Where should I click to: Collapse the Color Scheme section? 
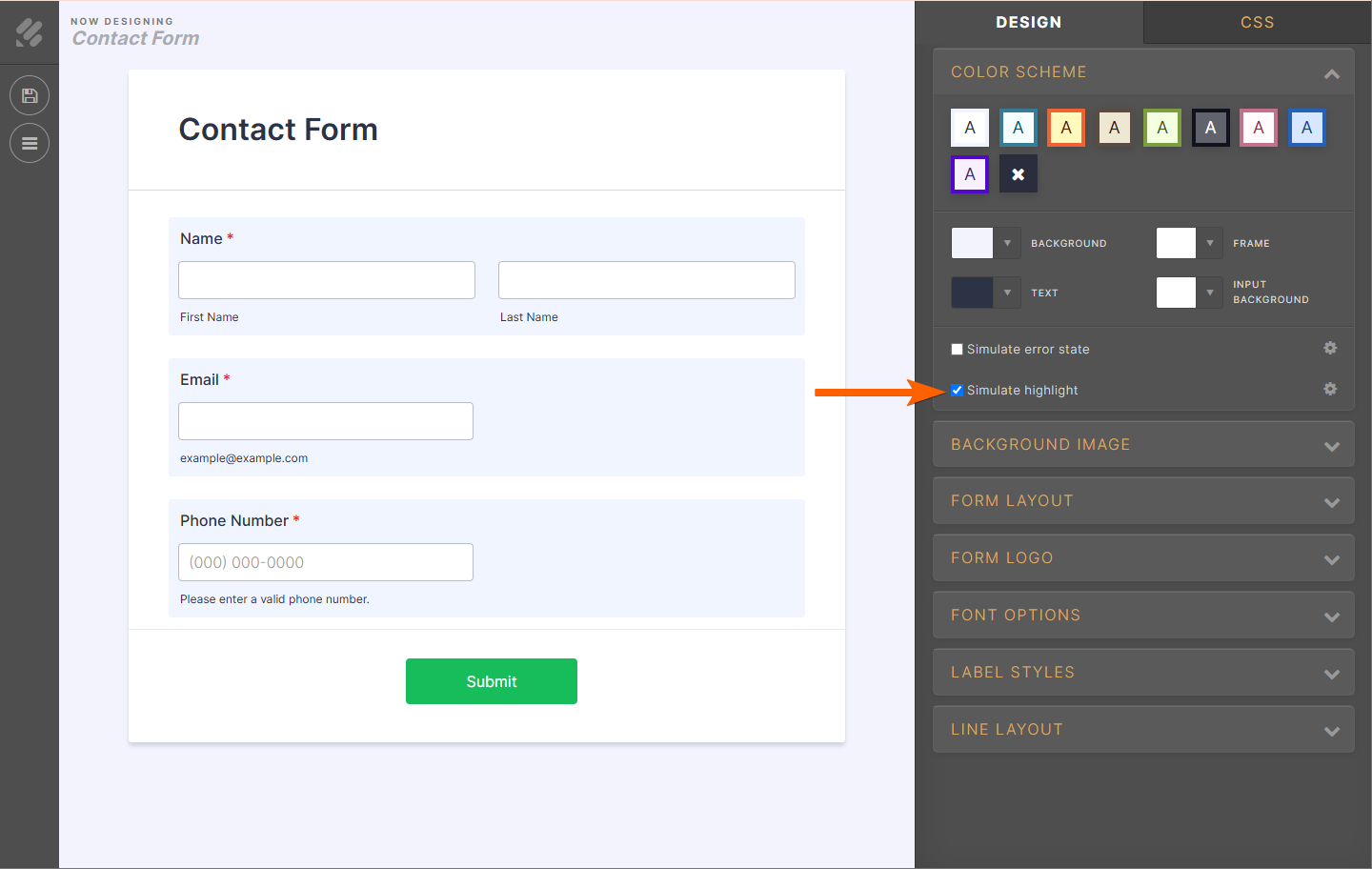click(x=1332, y=73)
